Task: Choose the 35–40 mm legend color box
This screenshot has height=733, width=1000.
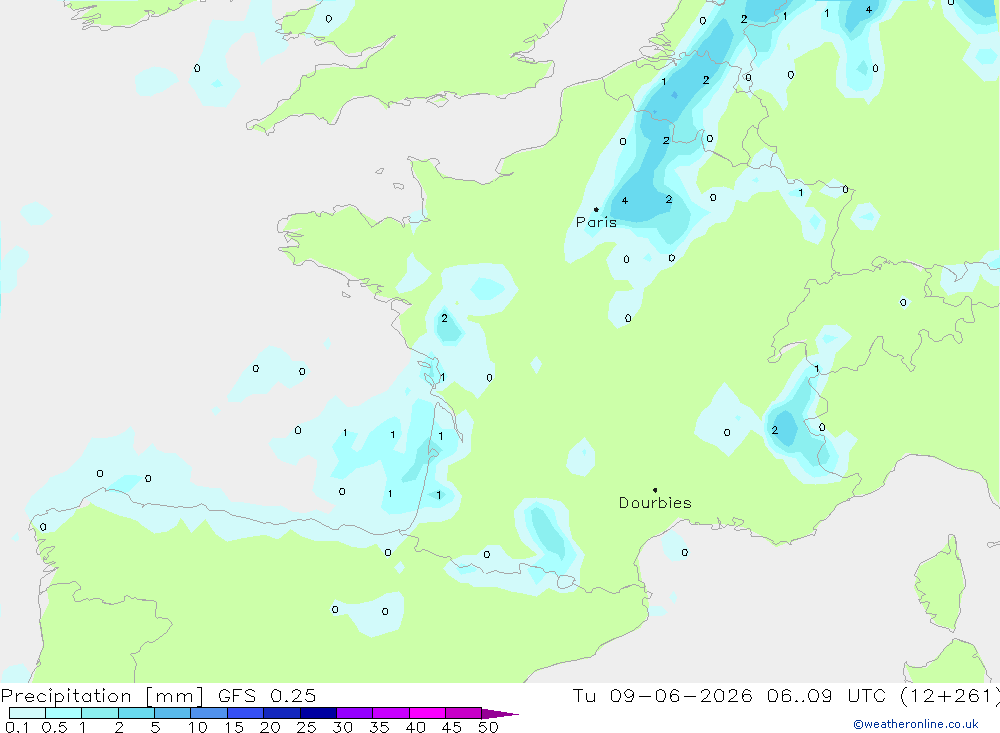Action: point(391,713)
